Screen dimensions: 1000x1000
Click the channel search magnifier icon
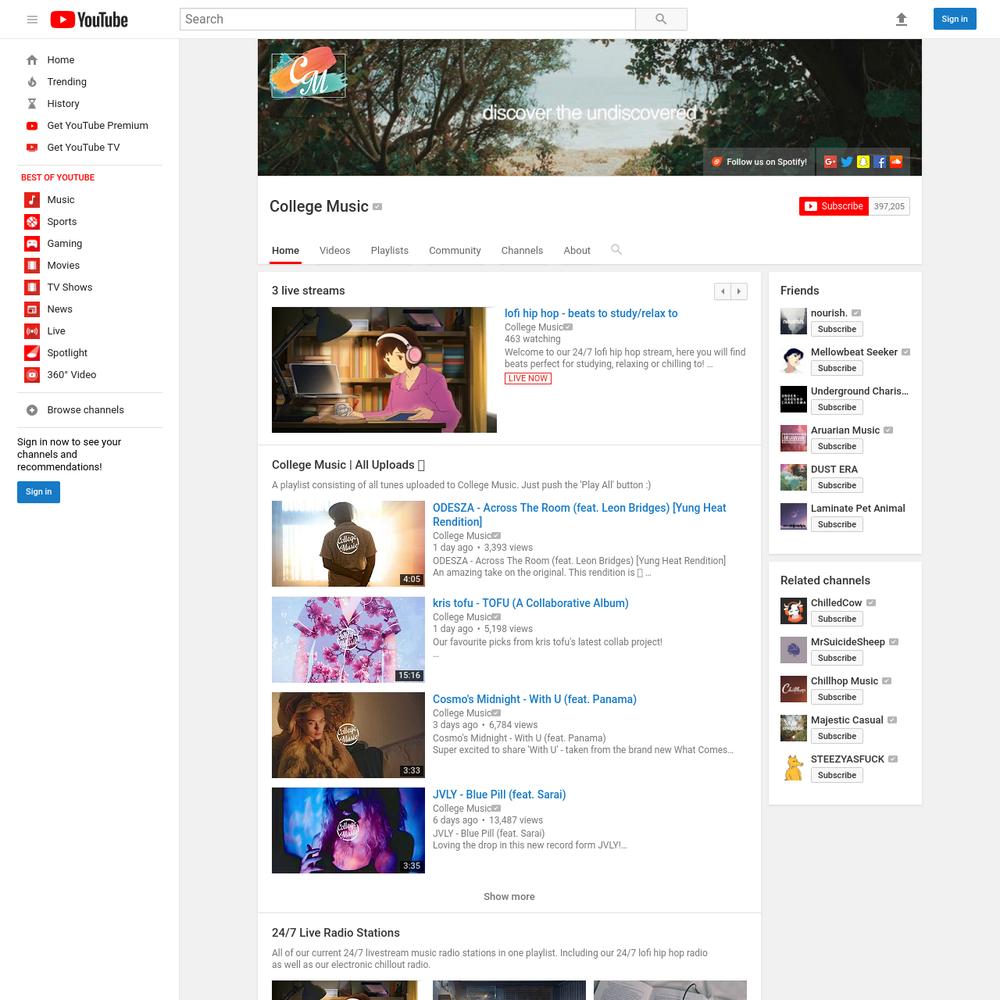(x=616, y=249)
